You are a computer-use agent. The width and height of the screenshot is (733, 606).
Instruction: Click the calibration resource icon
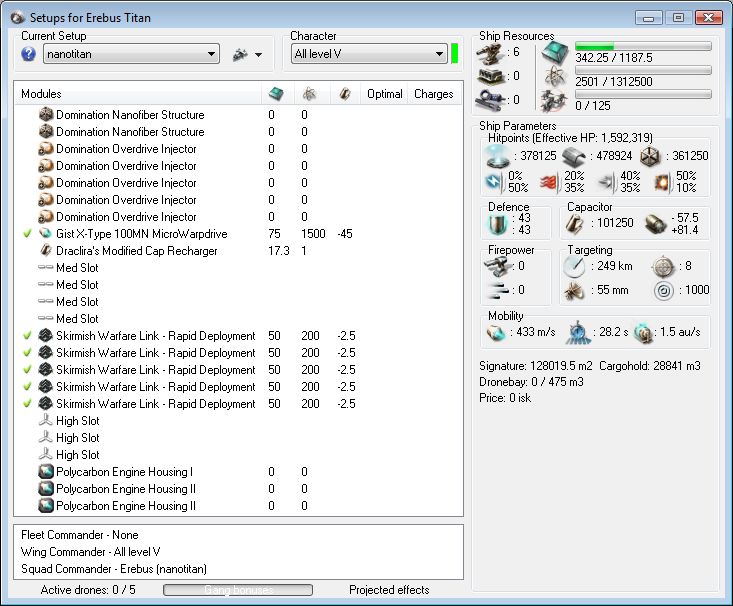point(489,99)
